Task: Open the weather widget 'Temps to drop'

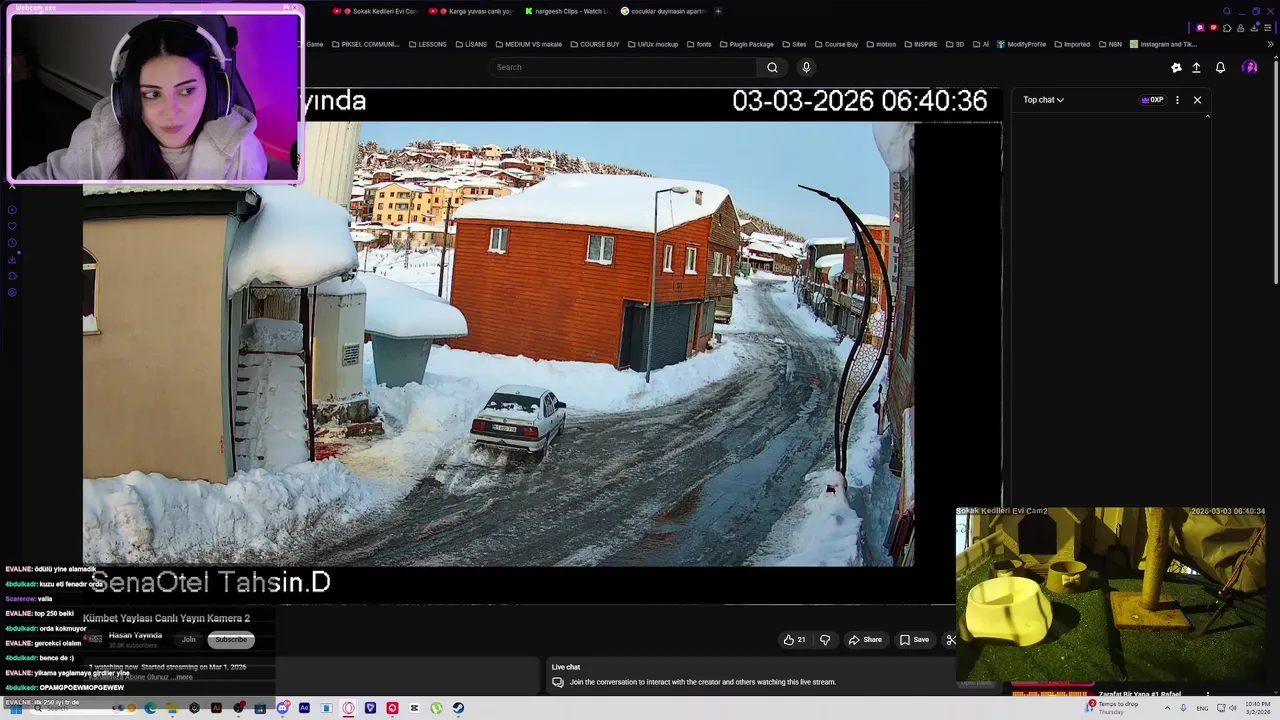Action: point(1112,708)
